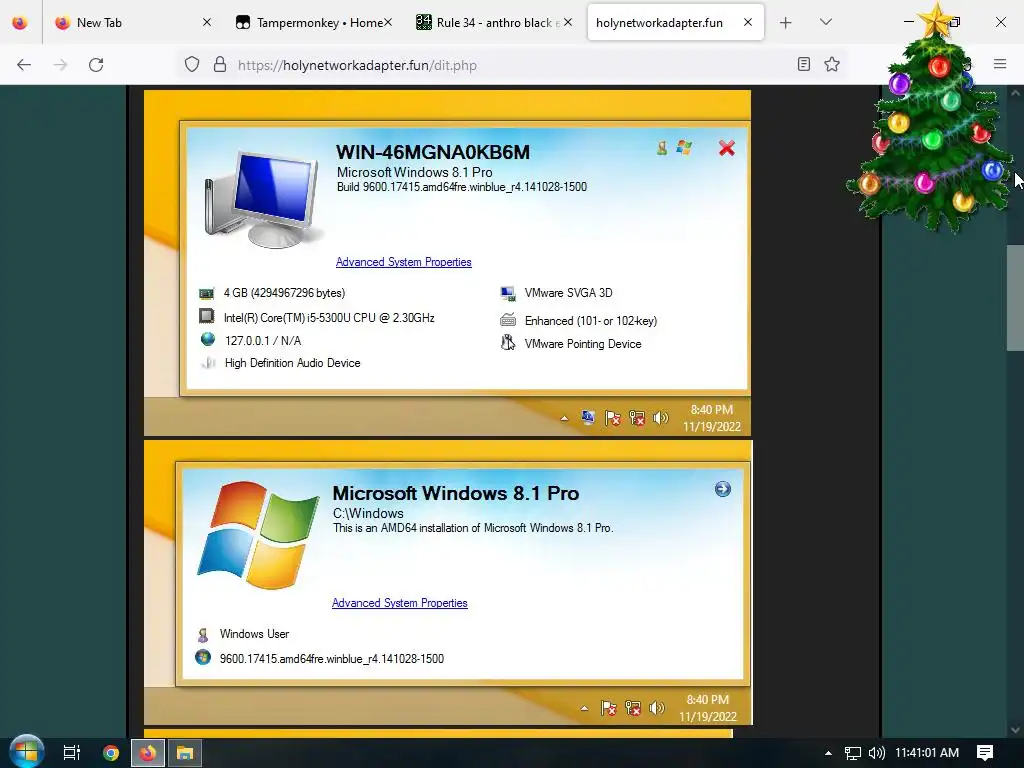The height and width of the screenshot is (768, 1024).
Task: Click the URL address bar field
Action: 509,65
